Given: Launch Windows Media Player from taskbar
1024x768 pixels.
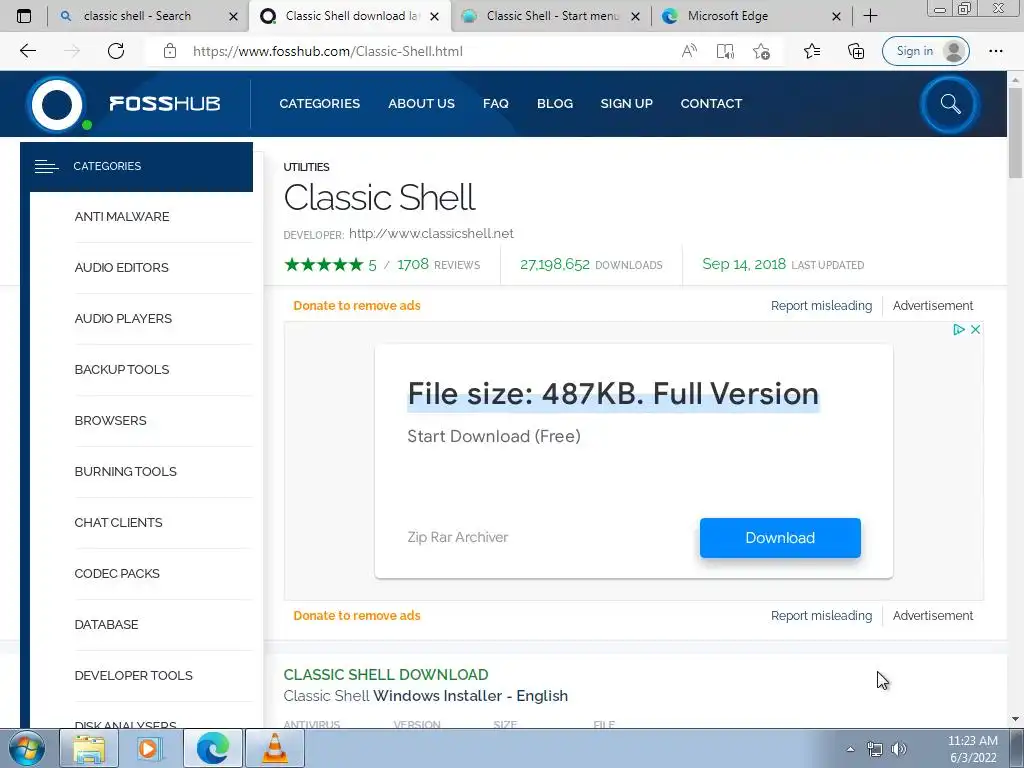Looking at the screenshot, I should click(148, 748).
